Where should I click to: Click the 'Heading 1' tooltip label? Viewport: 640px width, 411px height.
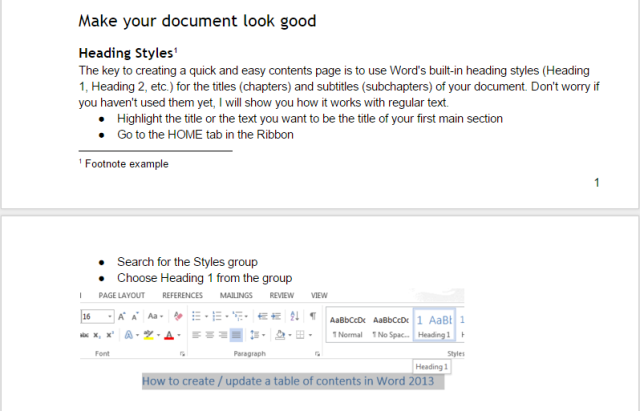432,367
